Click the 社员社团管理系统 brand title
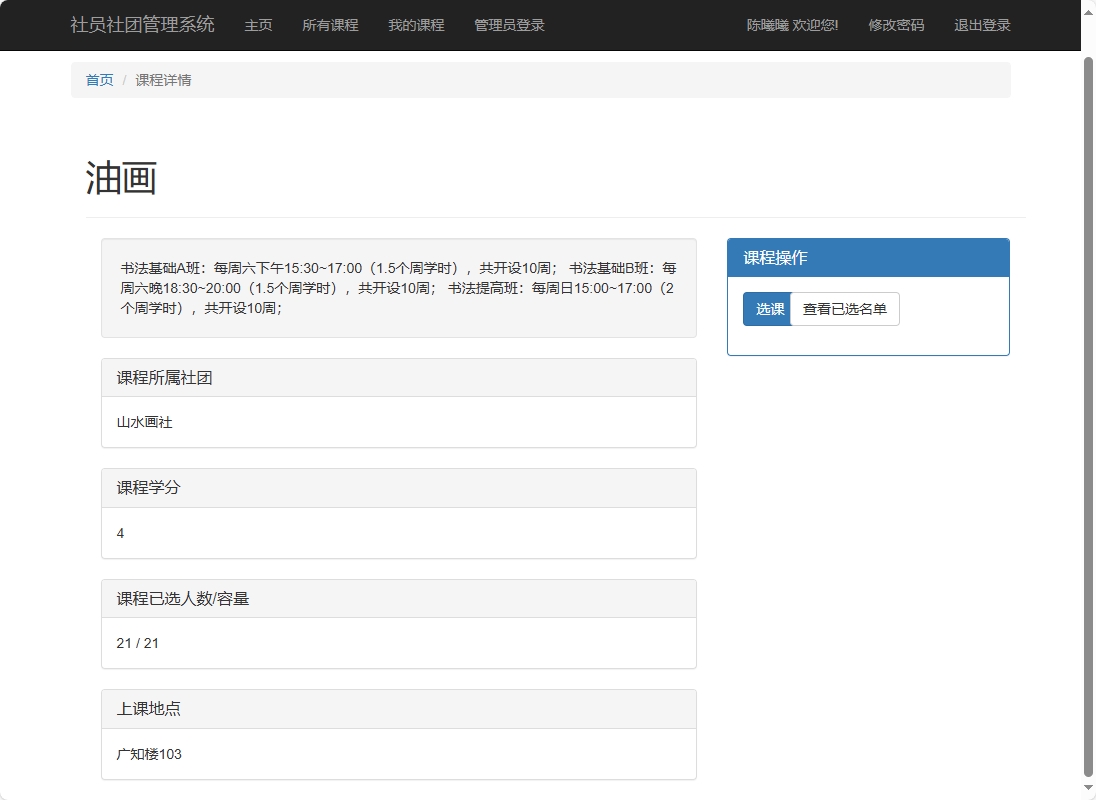Screen dimensions: 1096x800 coord(141,25)
